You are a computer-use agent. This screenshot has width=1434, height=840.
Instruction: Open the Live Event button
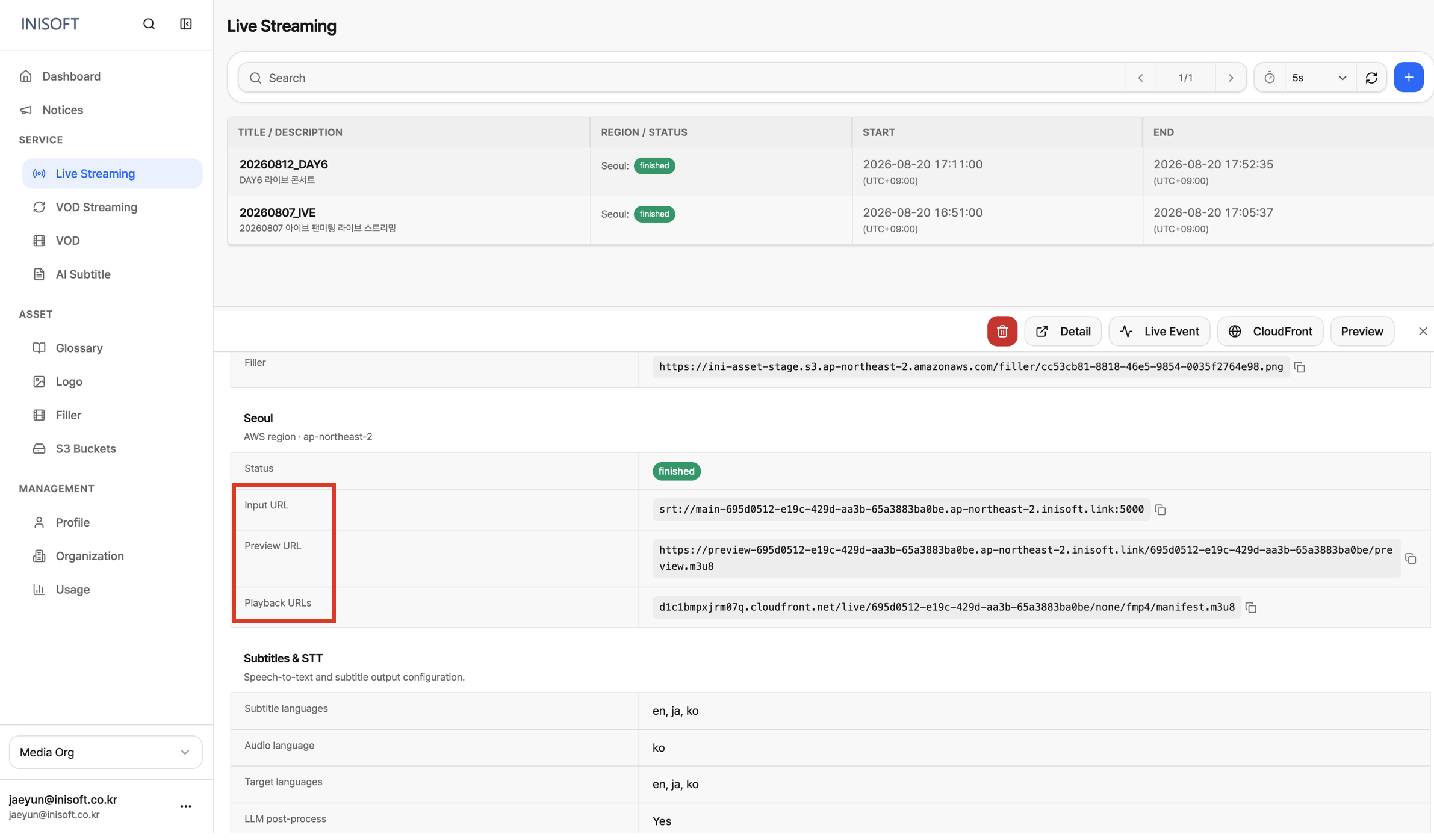(x=1159, y=331)
